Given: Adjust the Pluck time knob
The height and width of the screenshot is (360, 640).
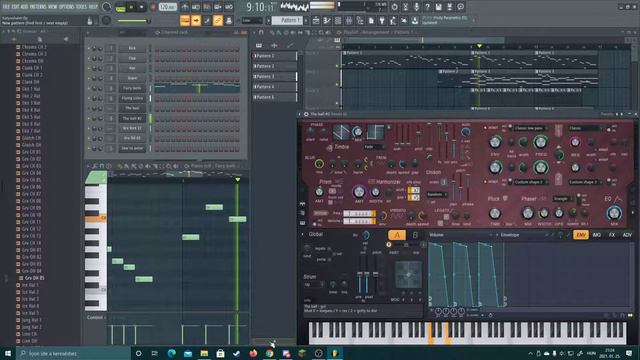Looking at the screenshot, I should point(495,213).
